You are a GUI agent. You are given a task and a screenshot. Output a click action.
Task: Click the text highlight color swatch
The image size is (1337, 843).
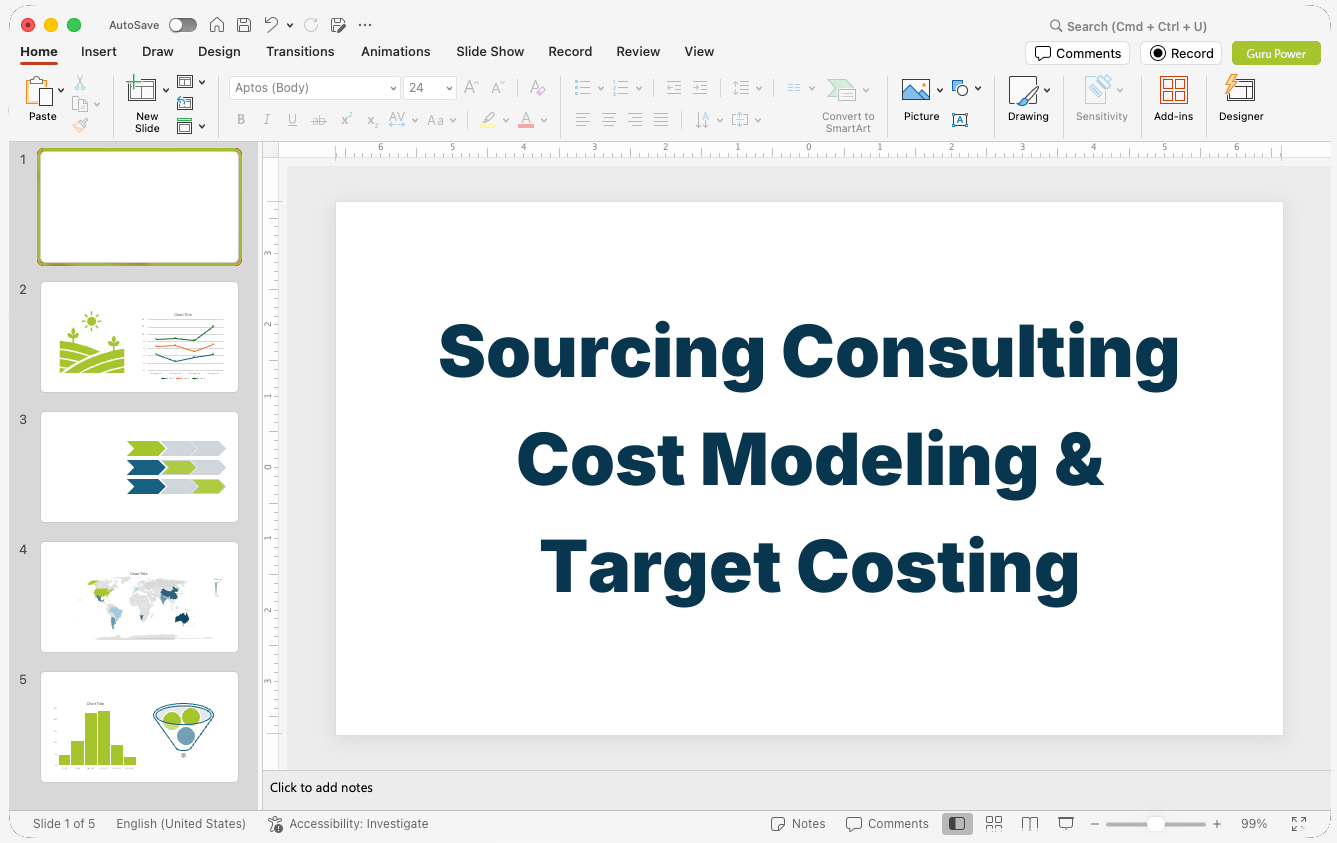(x=488, y=120)
